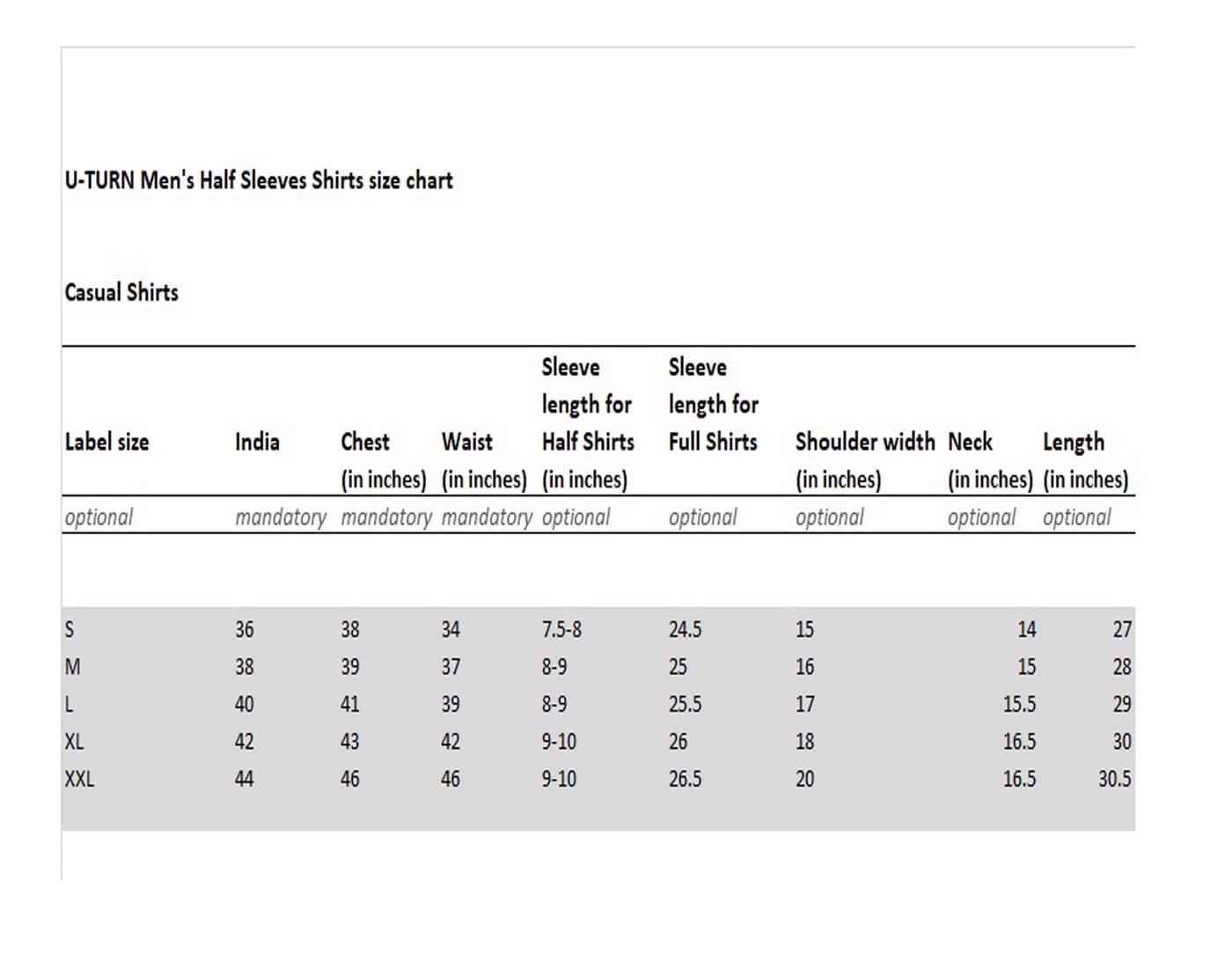Click the 30.5 length value for XXL
Screen dimensions: 1232x968
pyautogui.click(x=1114, y=779)
